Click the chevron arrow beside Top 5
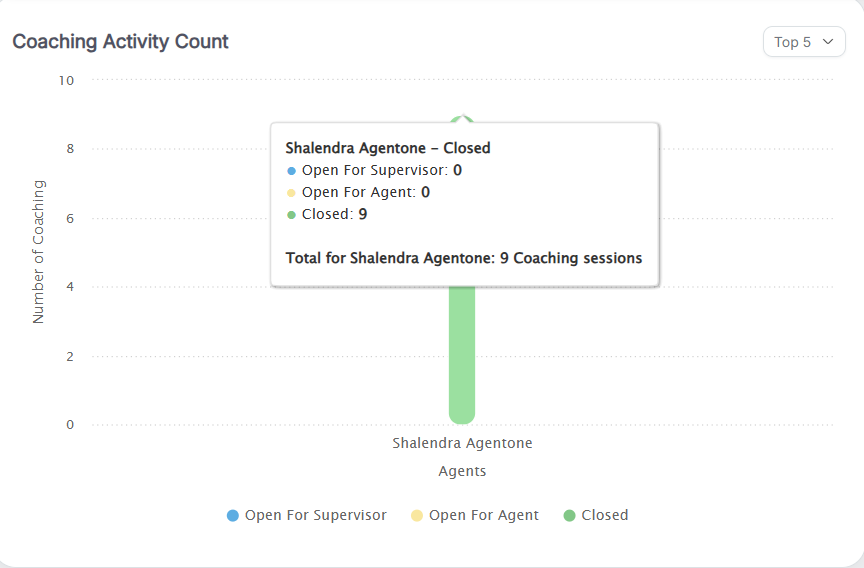864x568 pixels. pyautogui.click(x=827, y=42)
